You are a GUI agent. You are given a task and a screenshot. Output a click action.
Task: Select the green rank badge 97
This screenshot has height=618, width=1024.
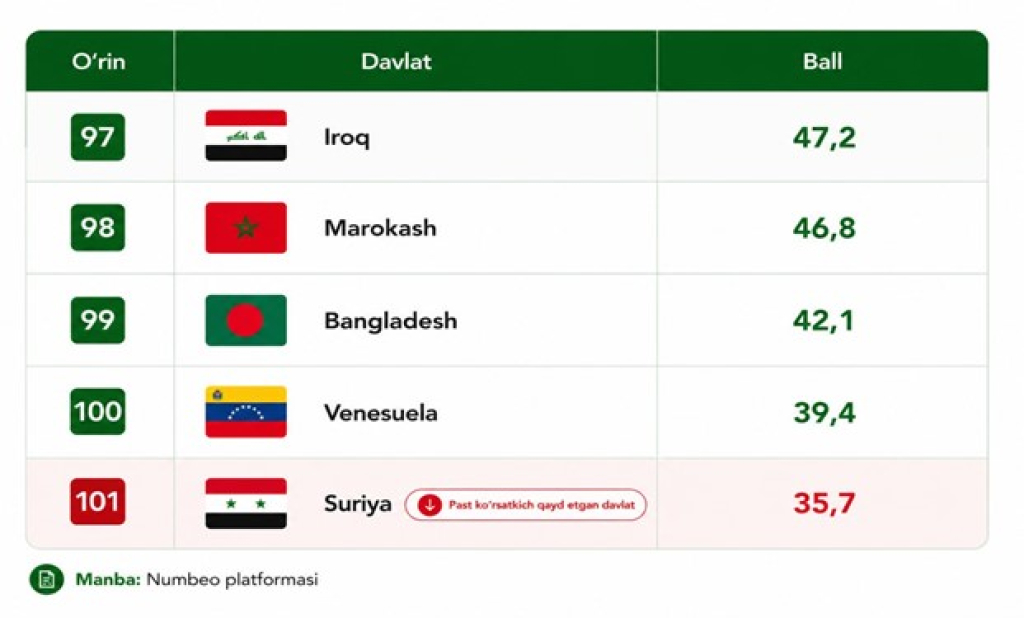pos(98,137)
